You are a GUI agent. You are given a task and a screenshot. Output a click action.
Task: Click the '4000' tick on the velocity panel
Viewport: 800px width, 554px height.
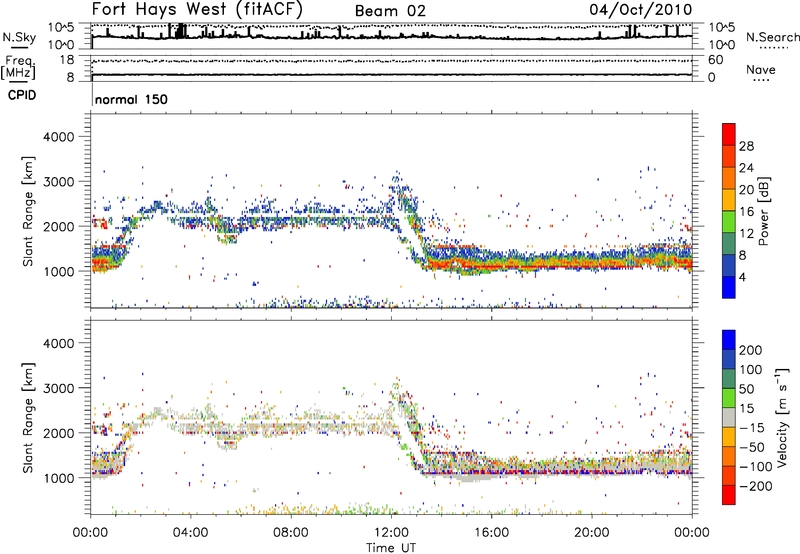coord(58,343)
